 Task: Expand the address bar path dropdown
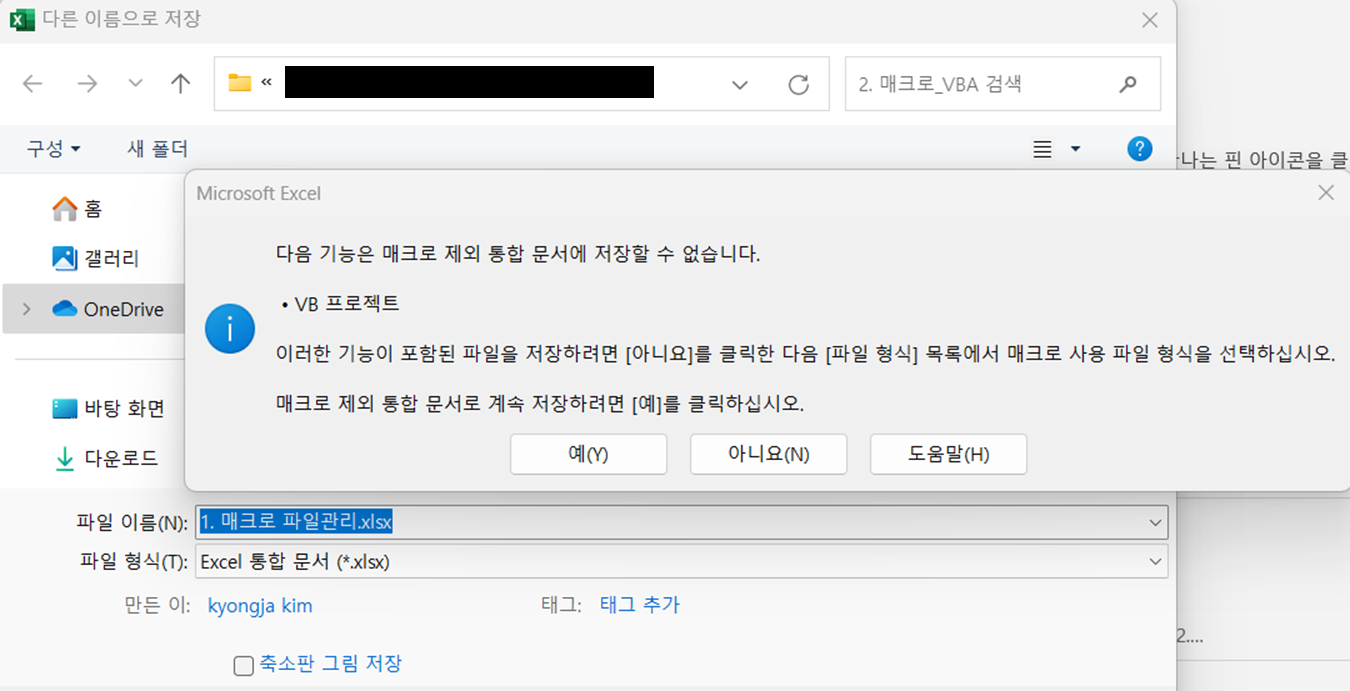(740, 85)
